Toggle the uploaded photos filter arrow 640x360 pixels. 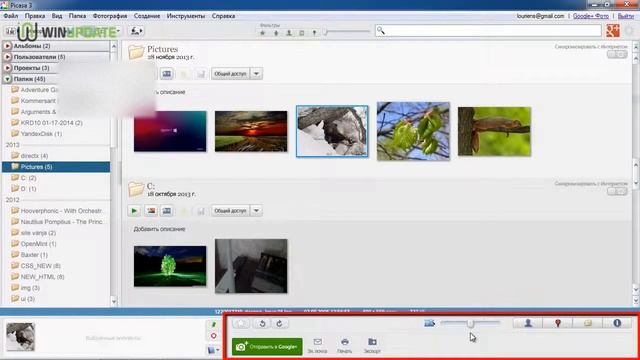276,33
